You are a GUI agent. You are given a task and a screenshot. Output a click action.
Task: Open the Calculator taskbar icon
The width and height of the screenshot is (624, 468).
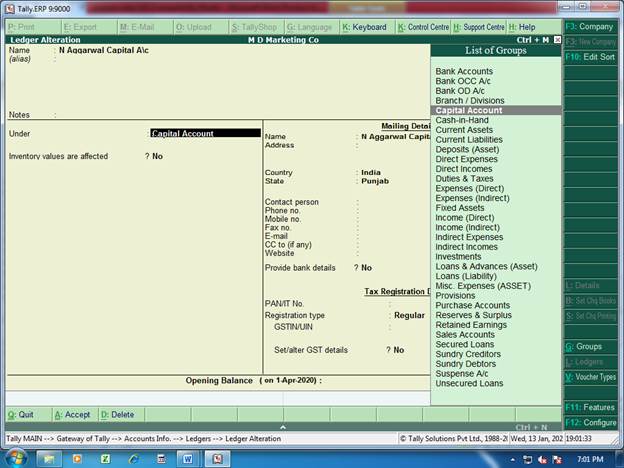click(162, 459)
